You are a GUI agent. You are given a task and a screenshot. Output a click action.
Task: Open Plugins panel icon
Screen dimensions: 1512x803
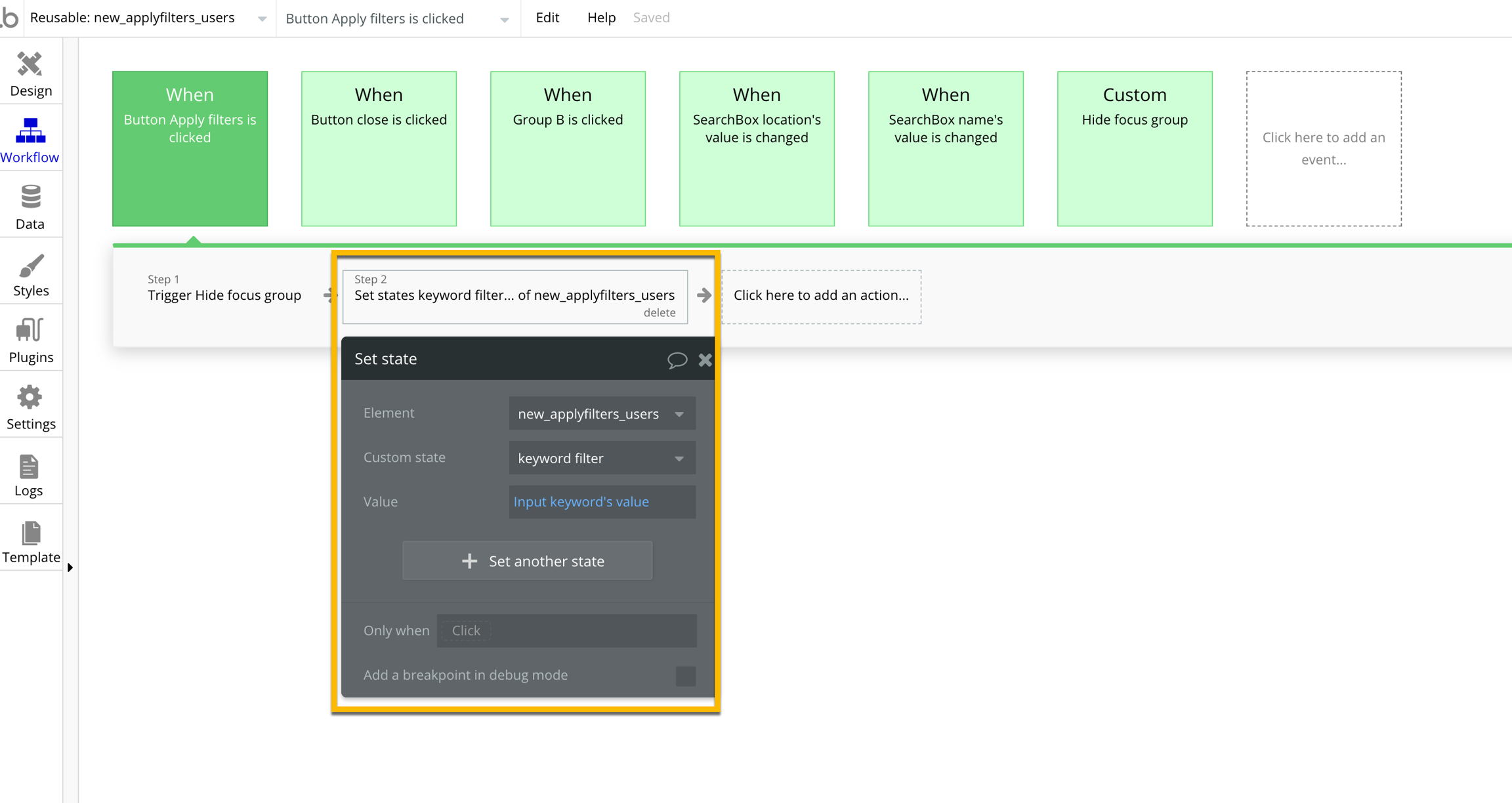point(30,330)
